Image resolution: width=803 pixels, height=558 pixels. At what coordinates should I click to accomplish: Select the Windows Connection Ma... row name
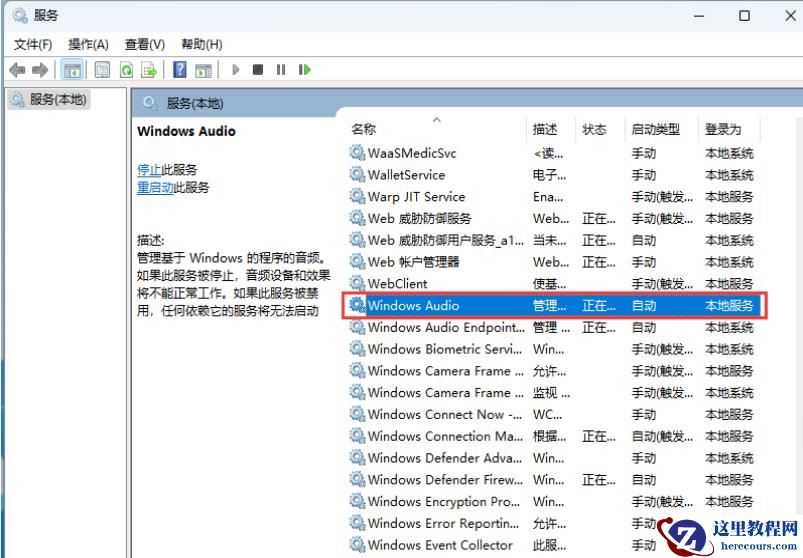click(x=445, y=436)
